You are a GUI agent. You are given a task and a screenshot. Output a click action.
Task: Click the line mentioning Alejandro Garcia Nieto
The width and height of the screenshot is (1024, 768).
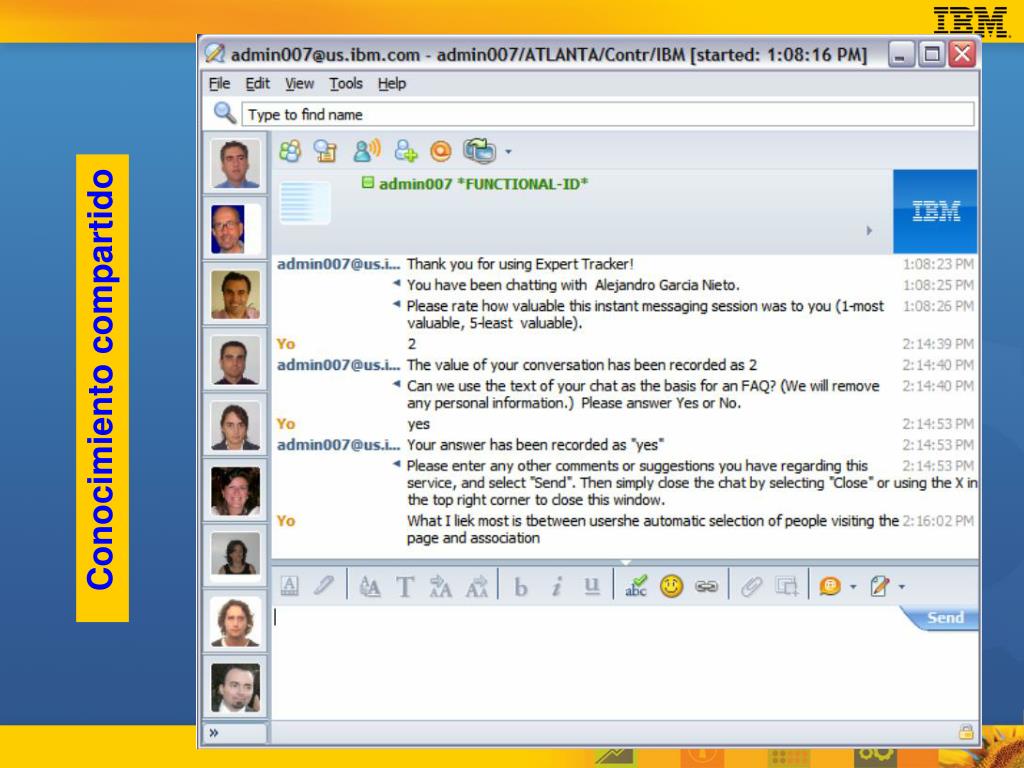pyautogui.click(x=573, y=285)
